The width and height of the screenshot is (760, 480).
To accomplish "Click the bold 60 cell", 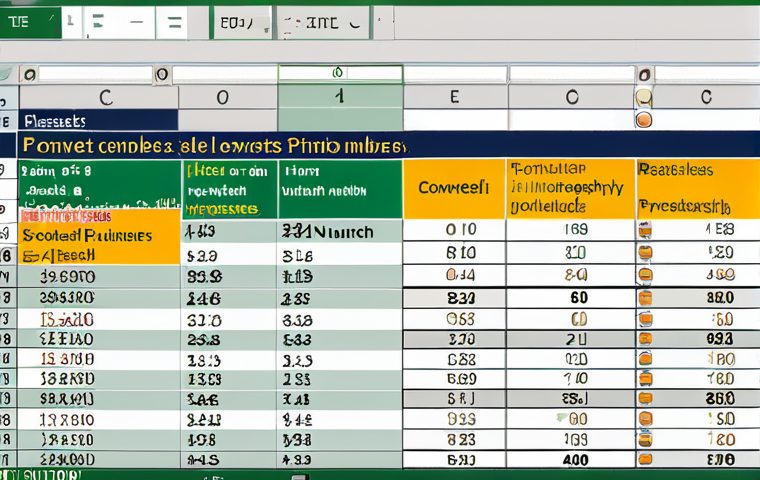I will pyautogui.click(x=571, y=297).
